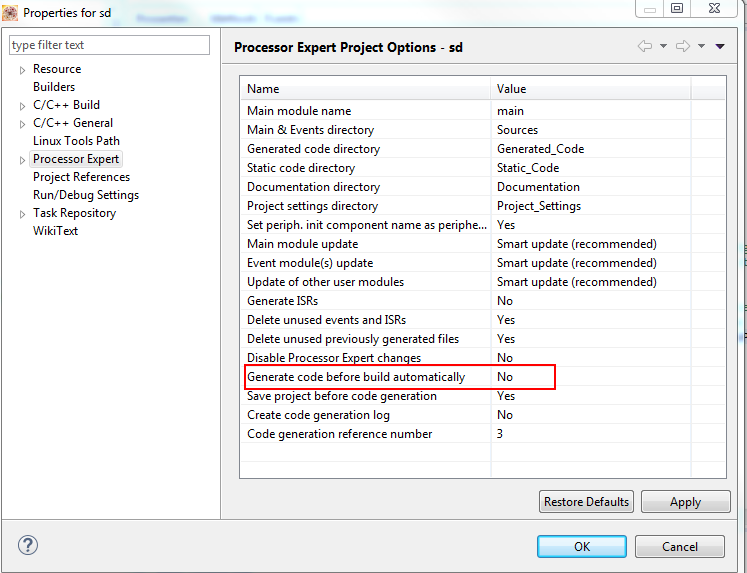The image size is (747, 573).
Task: Toggle Generate code before build value
Action: [x=591, y=377]
